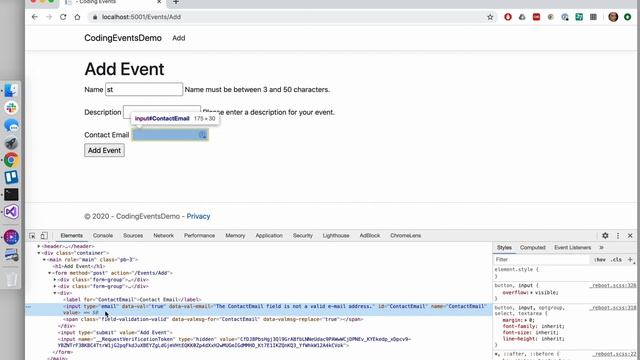Open DevTools three-dot more menu
This screenshot has width=640, height=360.
(618, 236)
